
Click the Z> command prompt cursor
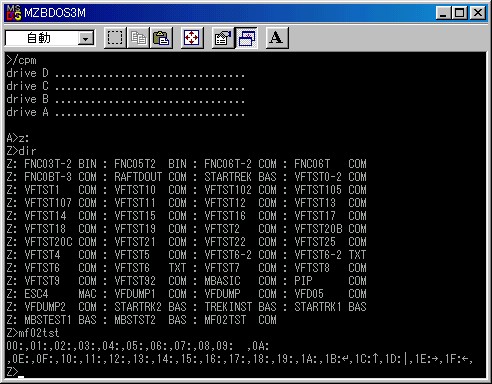[21, 377]
